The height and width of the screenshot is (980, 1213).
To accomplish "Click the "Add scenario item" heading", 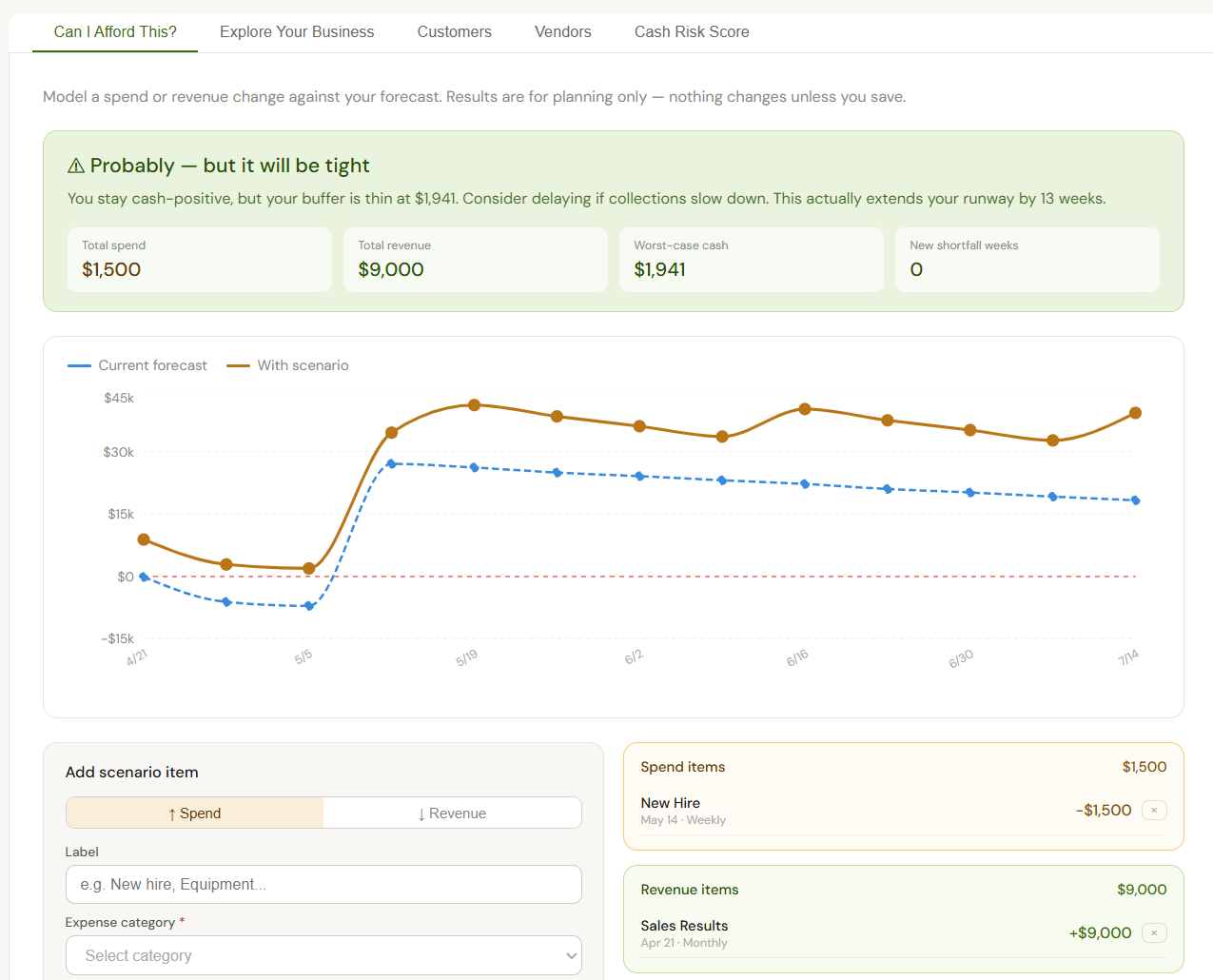I will [x=132, y=773].
